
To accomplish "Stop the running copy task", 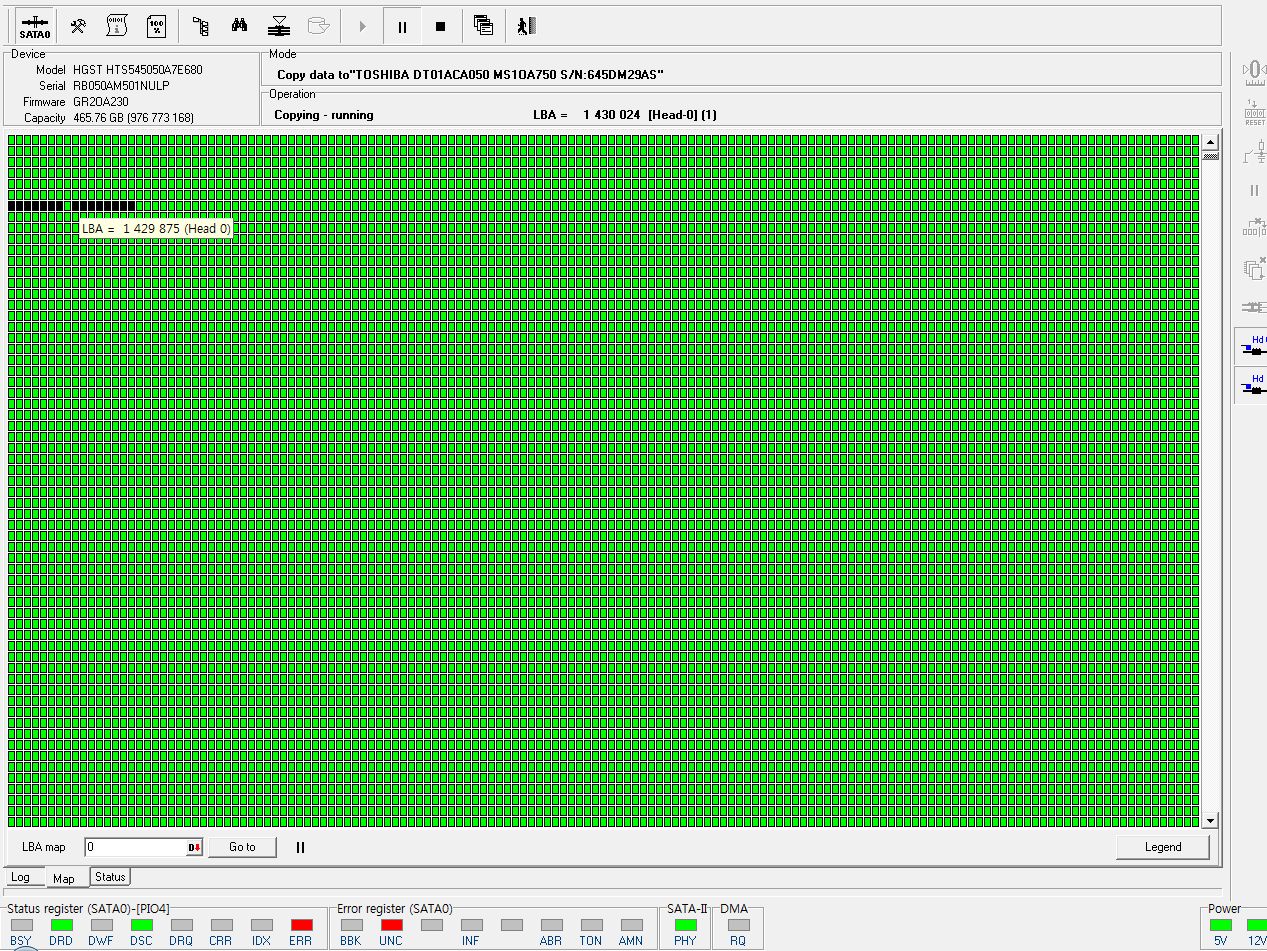I will (x=440, y=27).
